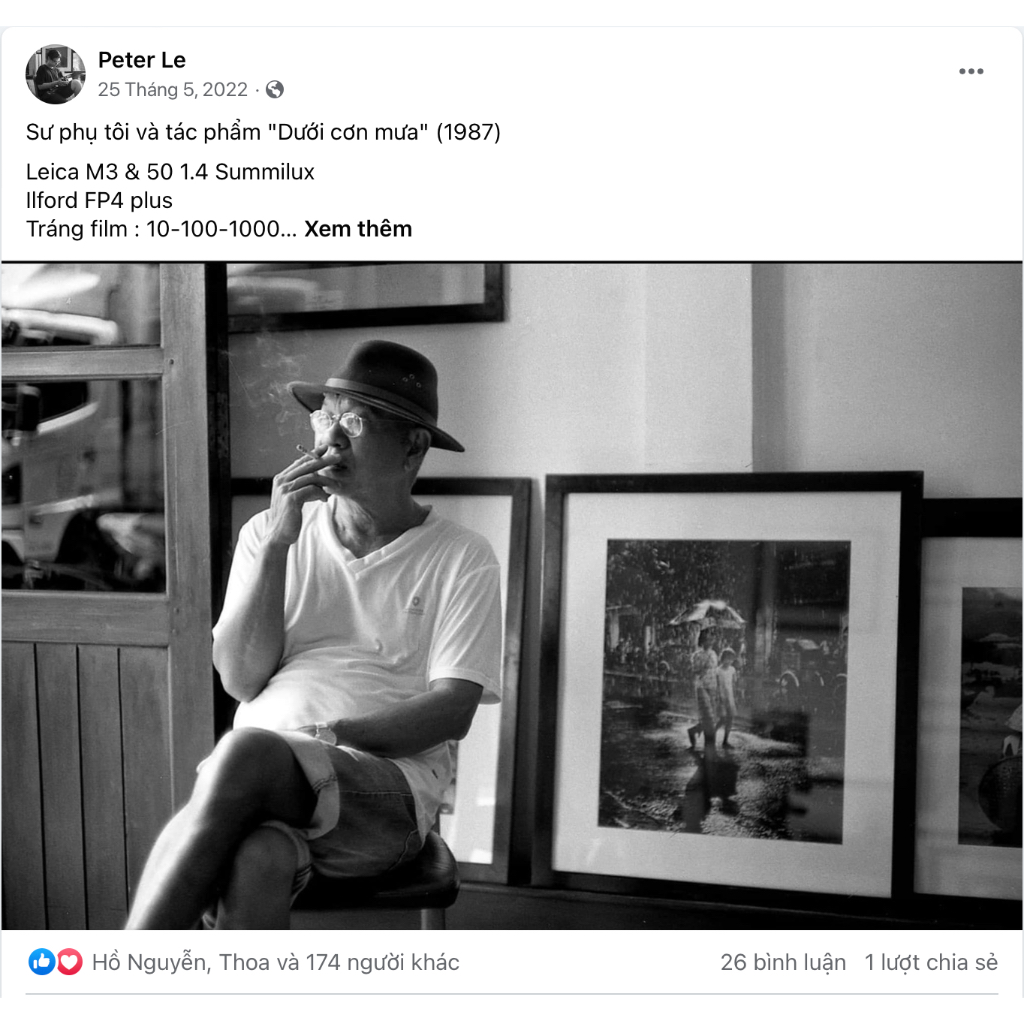
Task: Open Peter Le's profile picture
Action: click(x=56, y=74)
